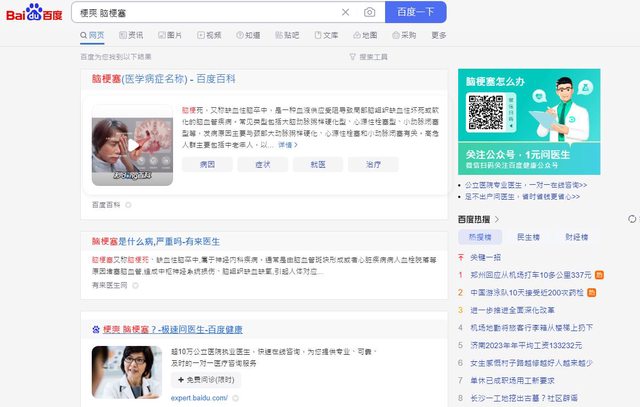Click the 病因 button
Image resolution: width=640 pixels, height=407 pixels.
(x=208, y=164)
